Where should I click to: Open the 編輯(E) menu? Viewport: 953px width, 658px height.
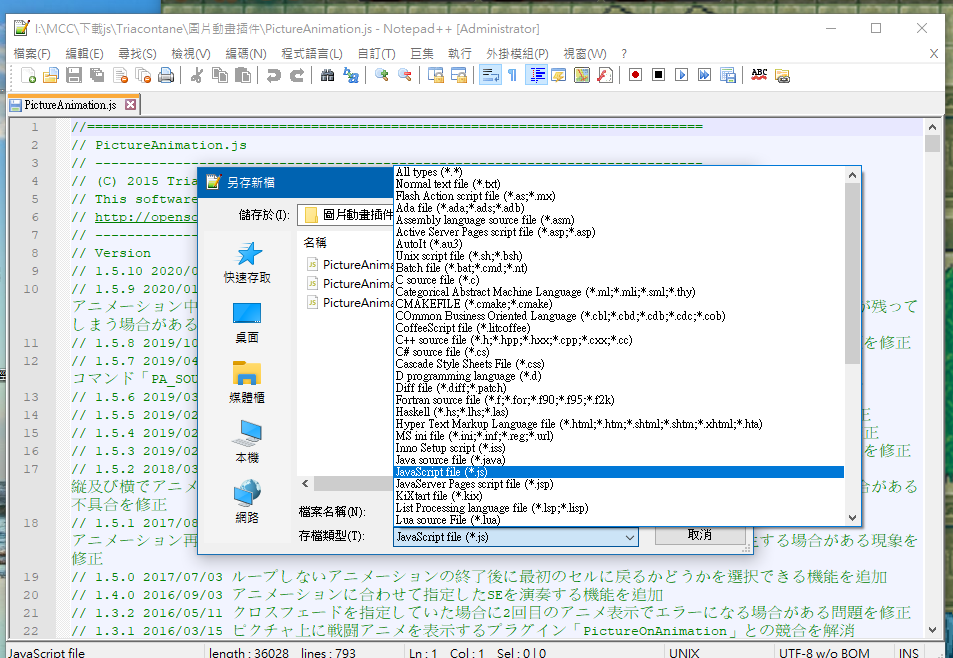coord(84,53)
